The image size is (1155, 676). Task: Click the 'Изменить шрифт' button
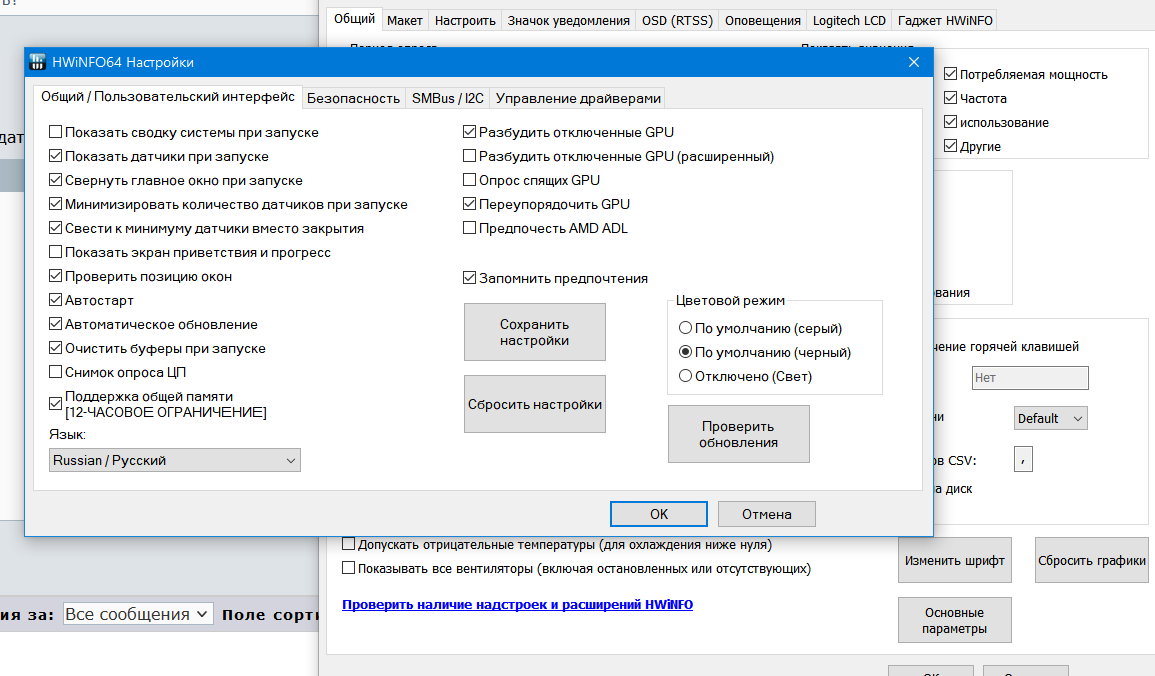pos(955,560)
